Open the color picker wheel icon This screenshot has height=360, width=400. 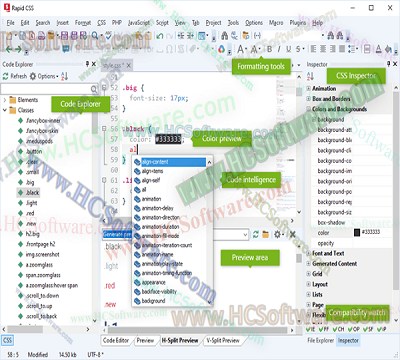(221, 49)
